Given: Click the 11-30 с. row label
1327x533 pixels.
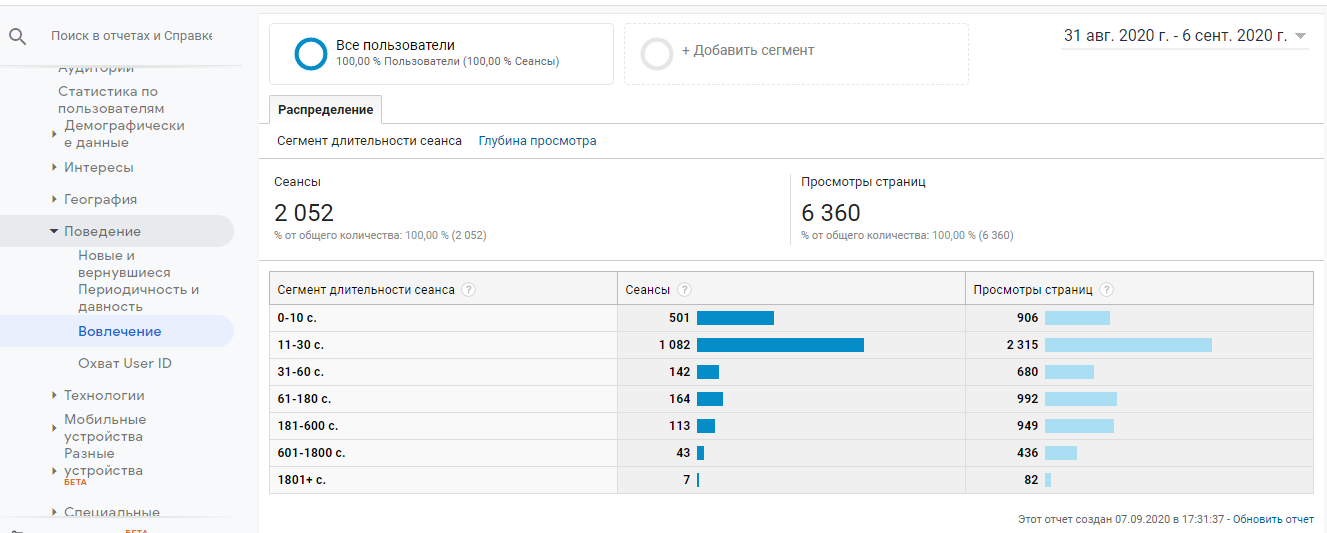Looking at the screenshot, I should click(301, 345).
